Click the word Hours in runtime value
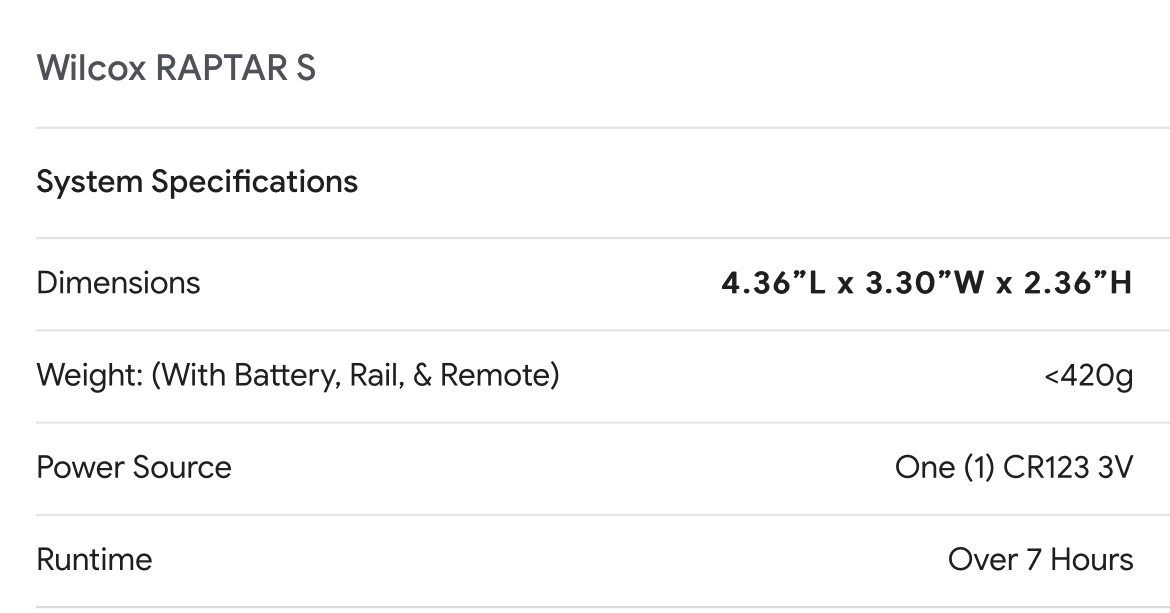 point(1092,560)
